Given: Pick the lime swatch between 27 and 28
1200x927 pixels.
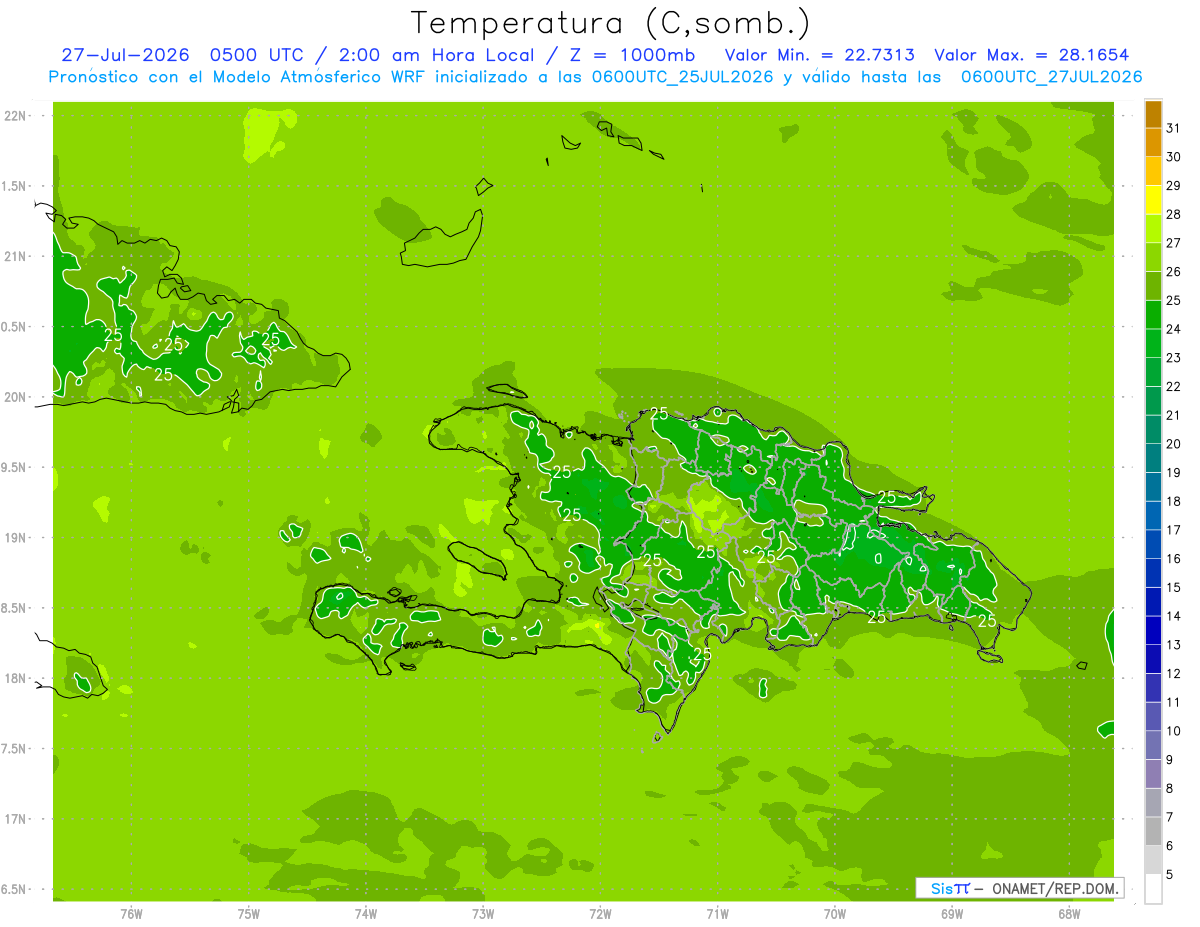Looking at the screenshot, I should 1153,229.
